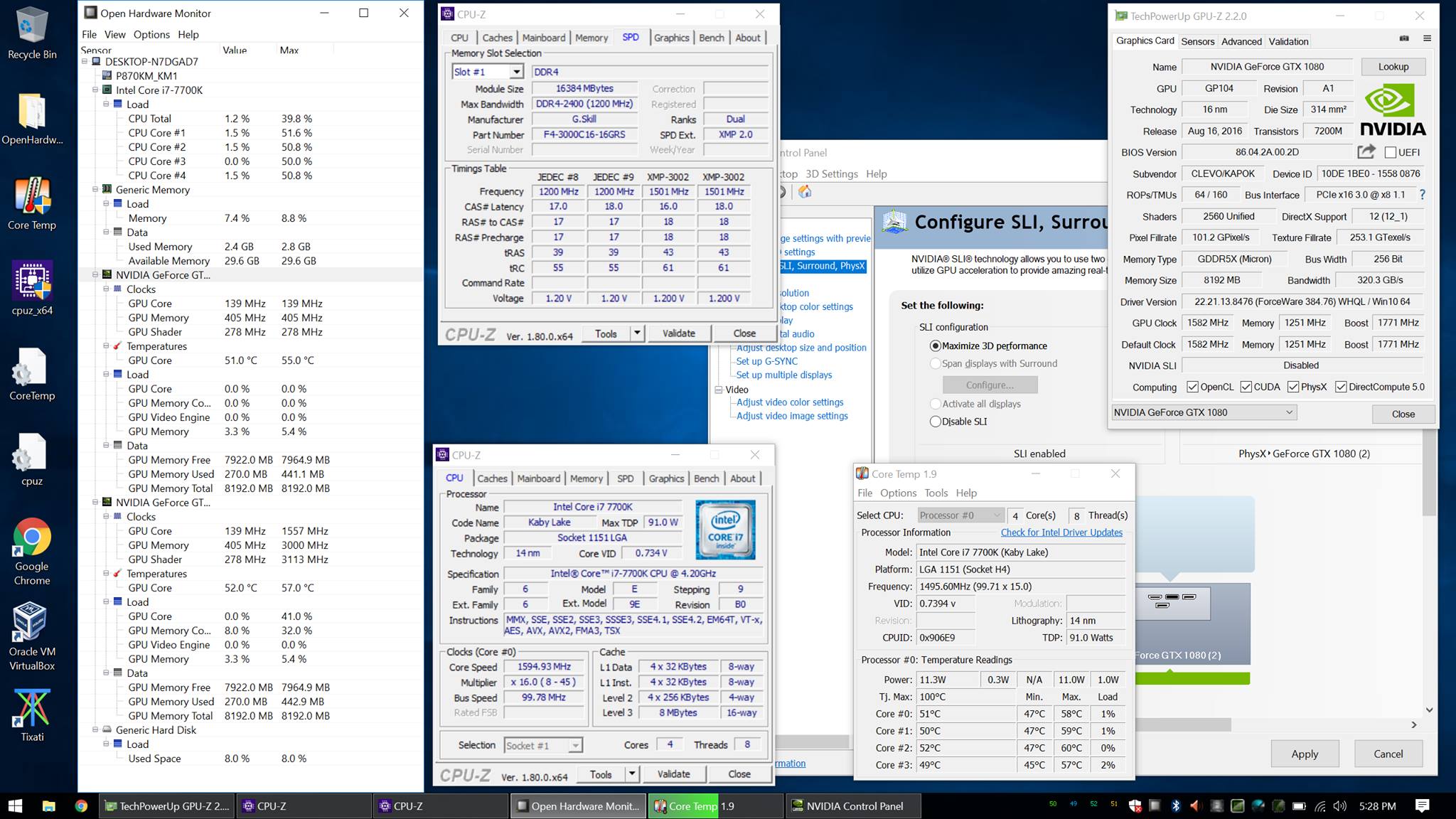Open the Set up G-SYNC link
The height and width of the screenshot is (819, 1456).
coord(766,361)
